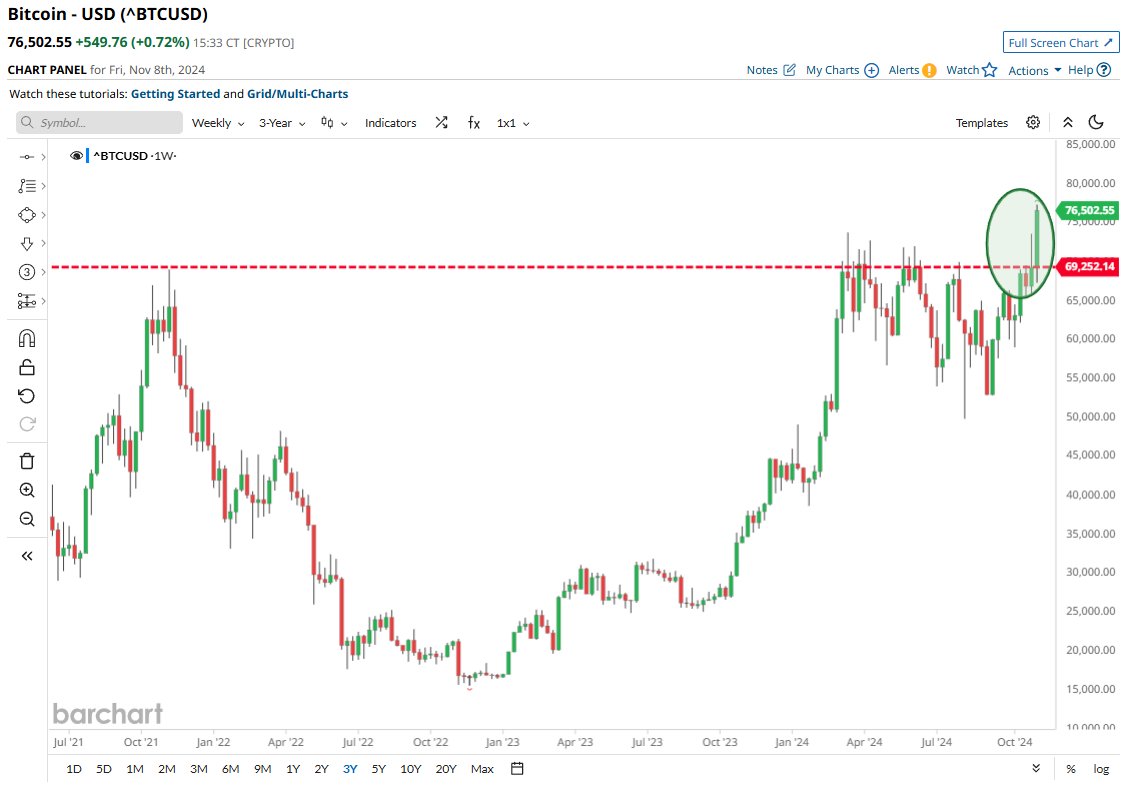Click Full Screen Chart button
The height and width of the screenshot is (791, 1129).
(1061, 42)
